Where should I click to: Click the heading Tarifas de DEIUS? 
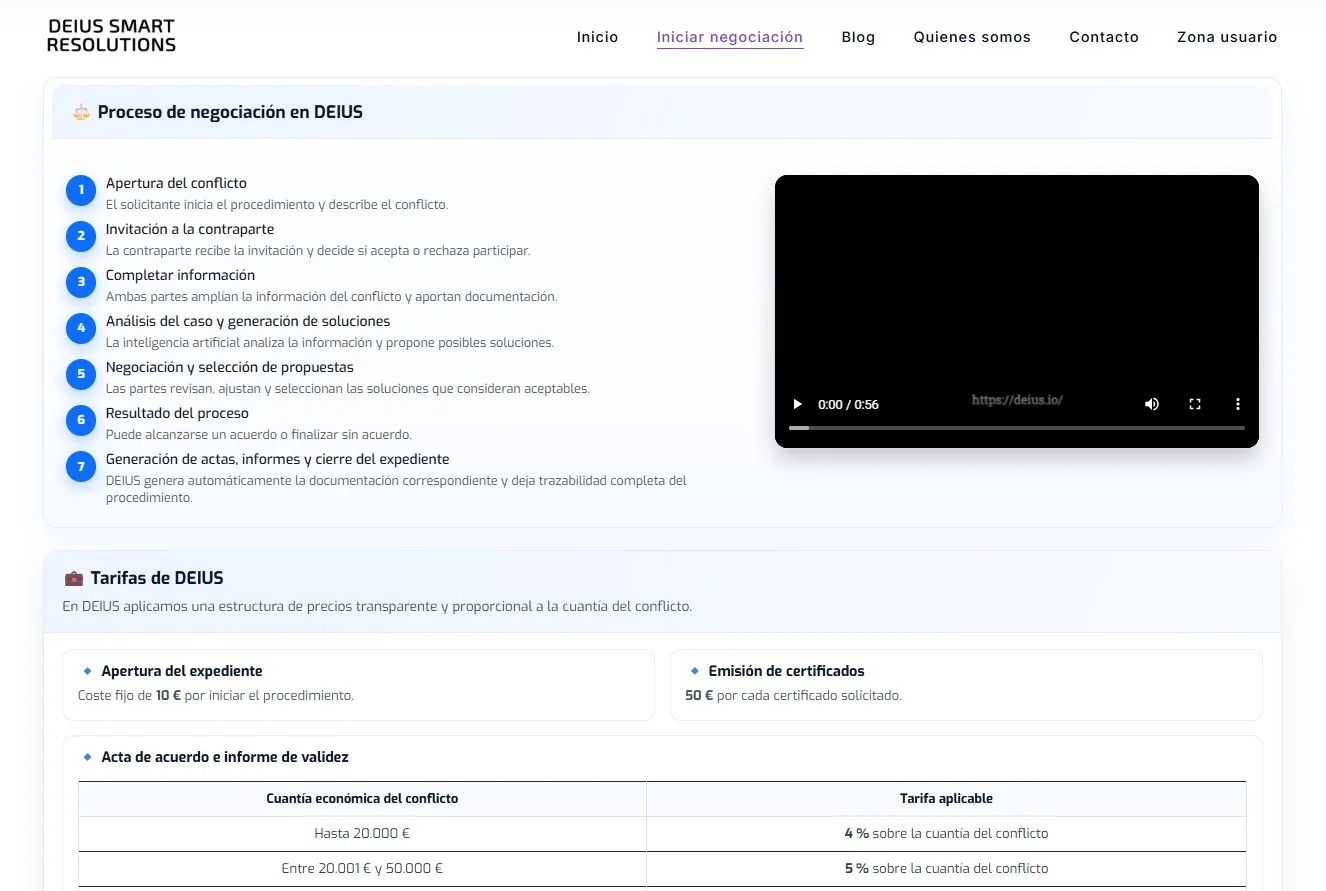(157, 578)
